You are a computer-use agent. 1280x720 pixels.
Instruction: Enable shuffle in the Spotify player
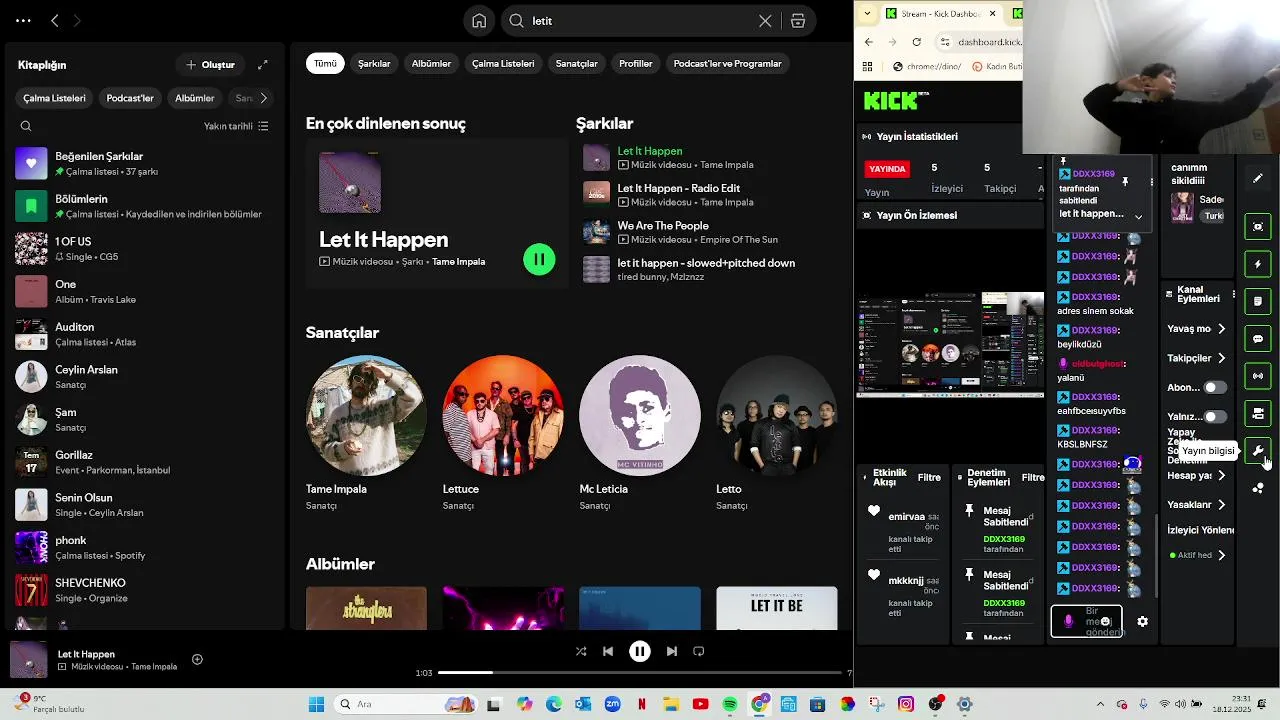point(581,651)
